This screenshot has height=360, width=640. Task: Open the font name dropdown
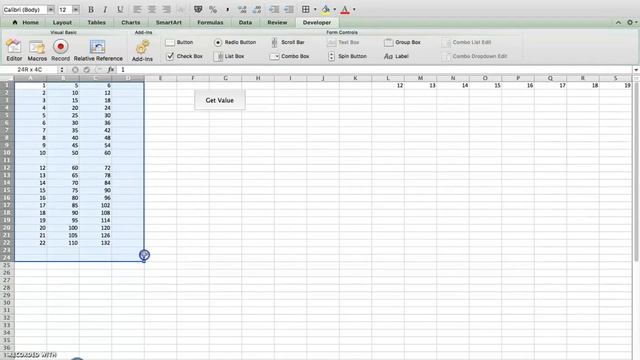pos(51,9)
